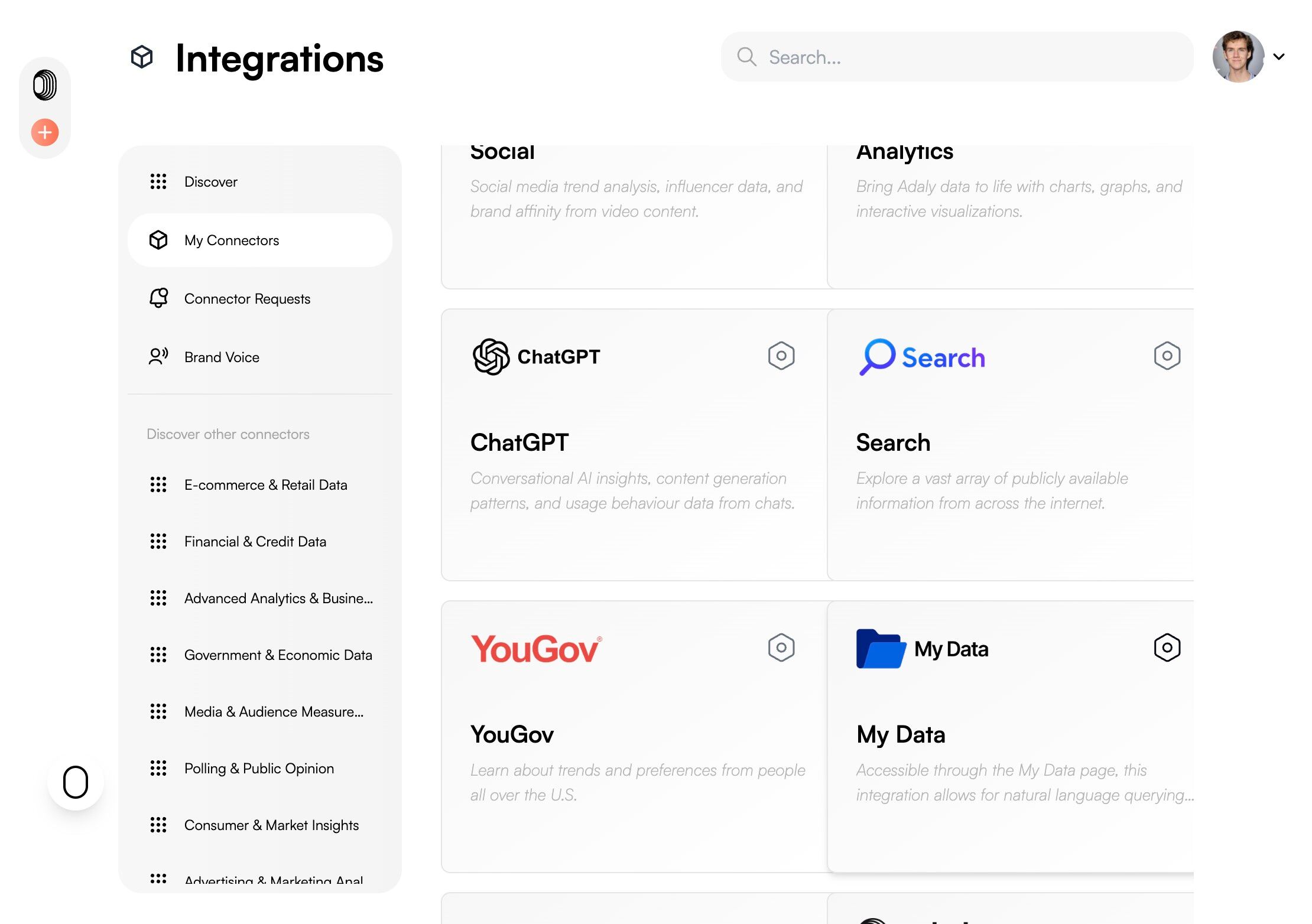Click the magnifier icon in the search bar
Image resolution: width=1312 pixels, height=924 pixels.
coord(746,57)
